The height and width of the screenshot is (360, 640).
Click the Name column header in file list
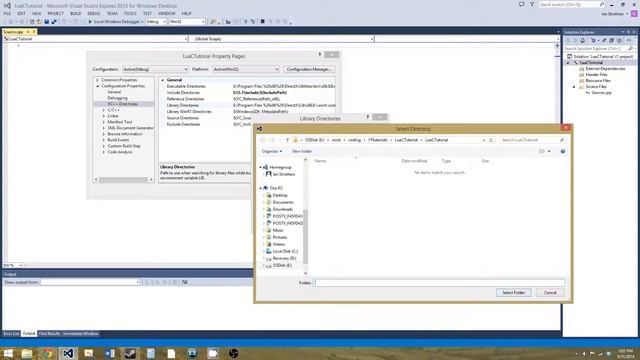click(x=320, y=161)
